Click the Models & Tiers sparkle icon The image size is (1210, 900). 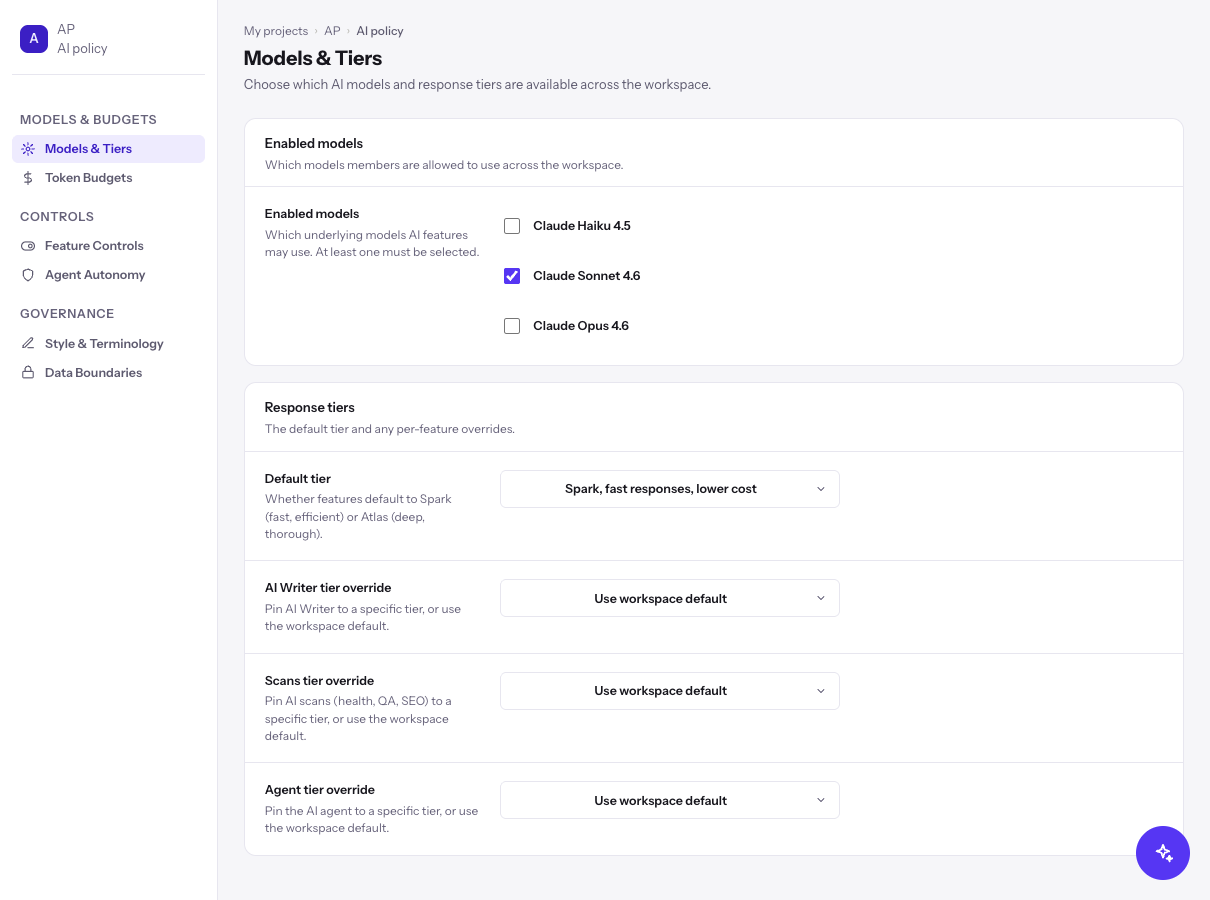click(x=28, y=149)
